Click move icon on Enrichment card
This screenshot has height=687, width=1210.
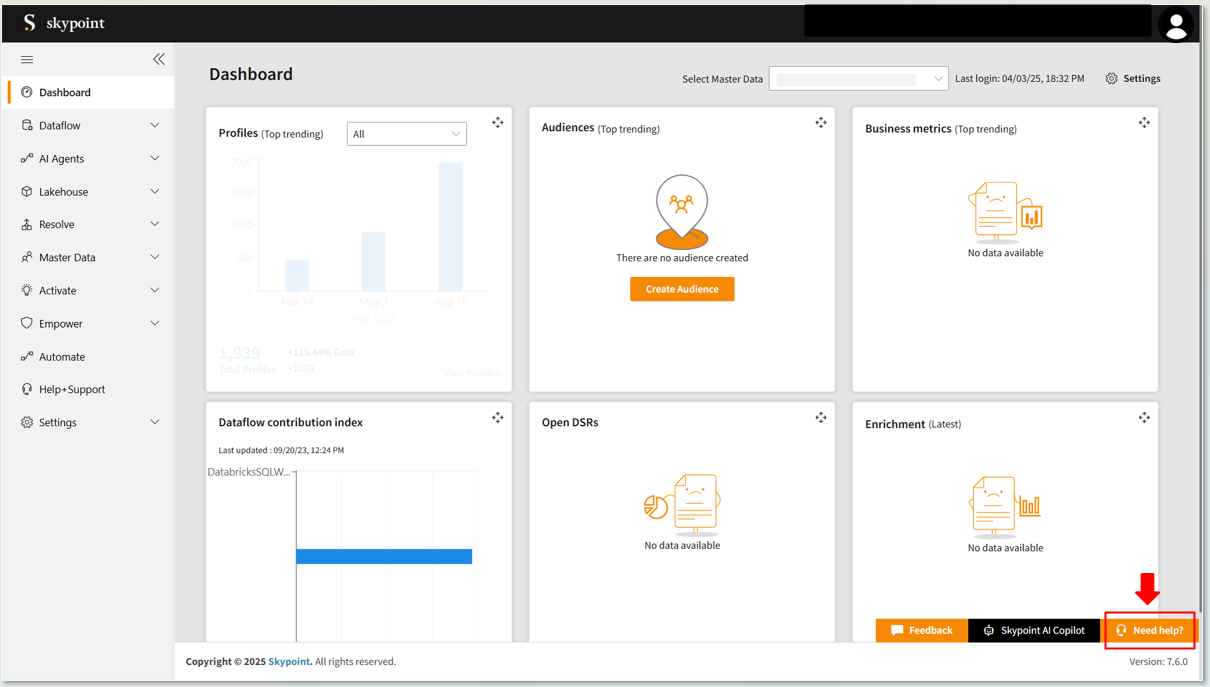1144,418
